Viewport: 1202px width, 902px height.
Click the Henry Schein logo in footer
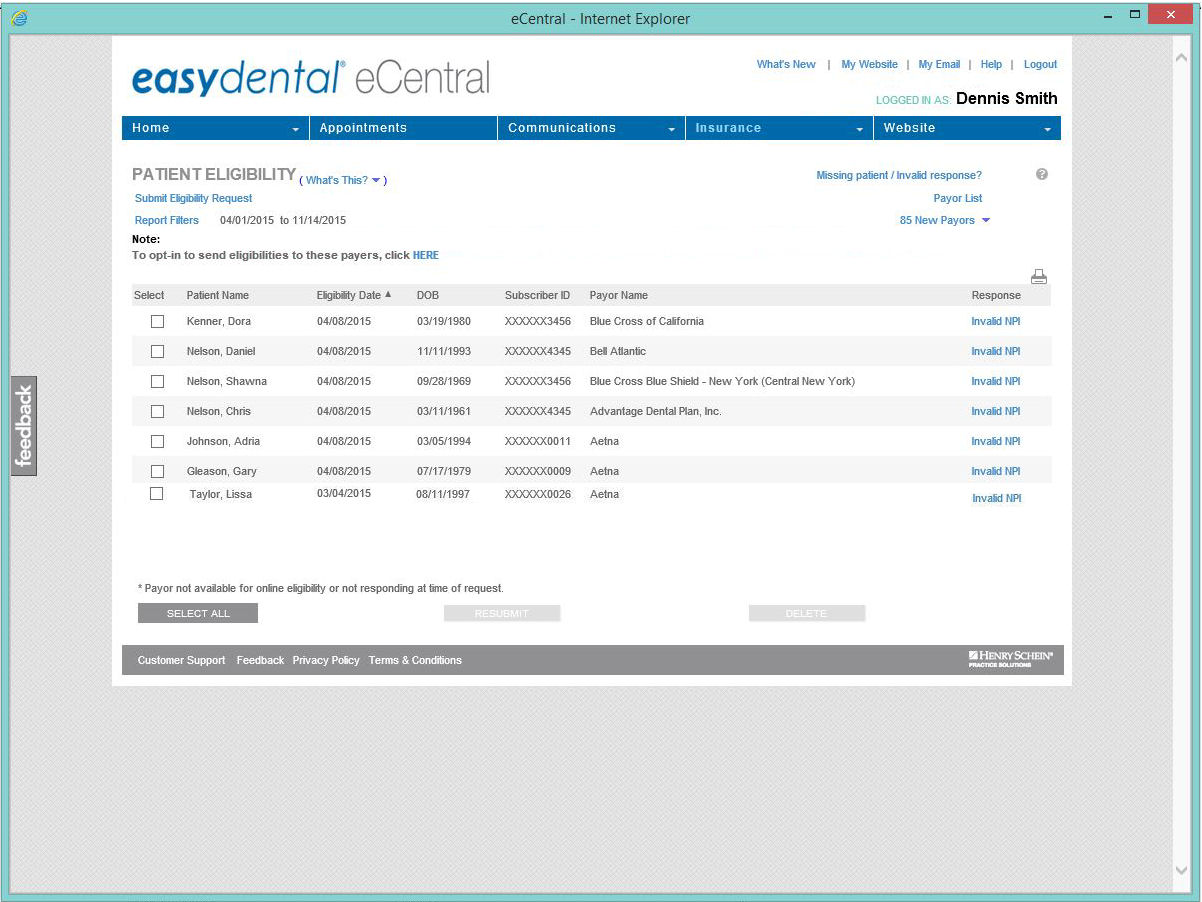[1010, 659]
